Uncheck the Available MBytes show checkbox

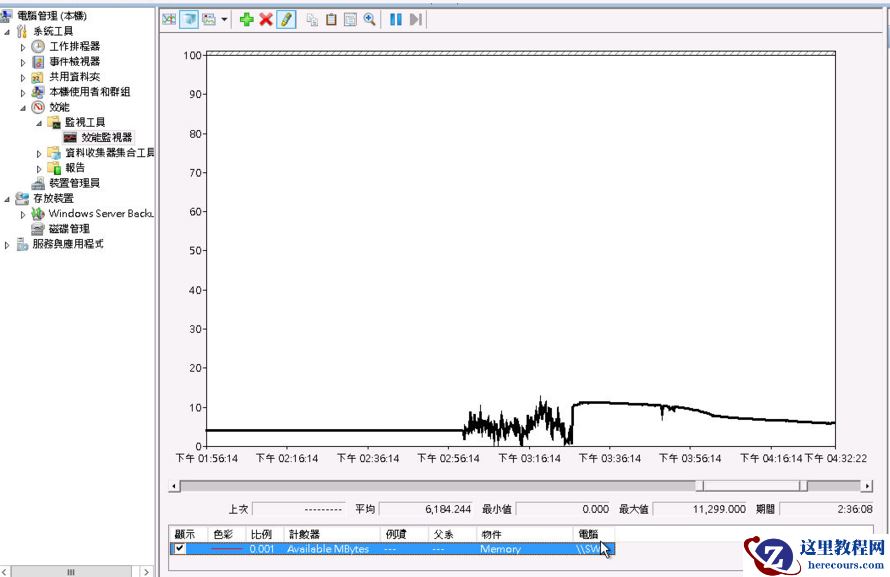point(180,549)
